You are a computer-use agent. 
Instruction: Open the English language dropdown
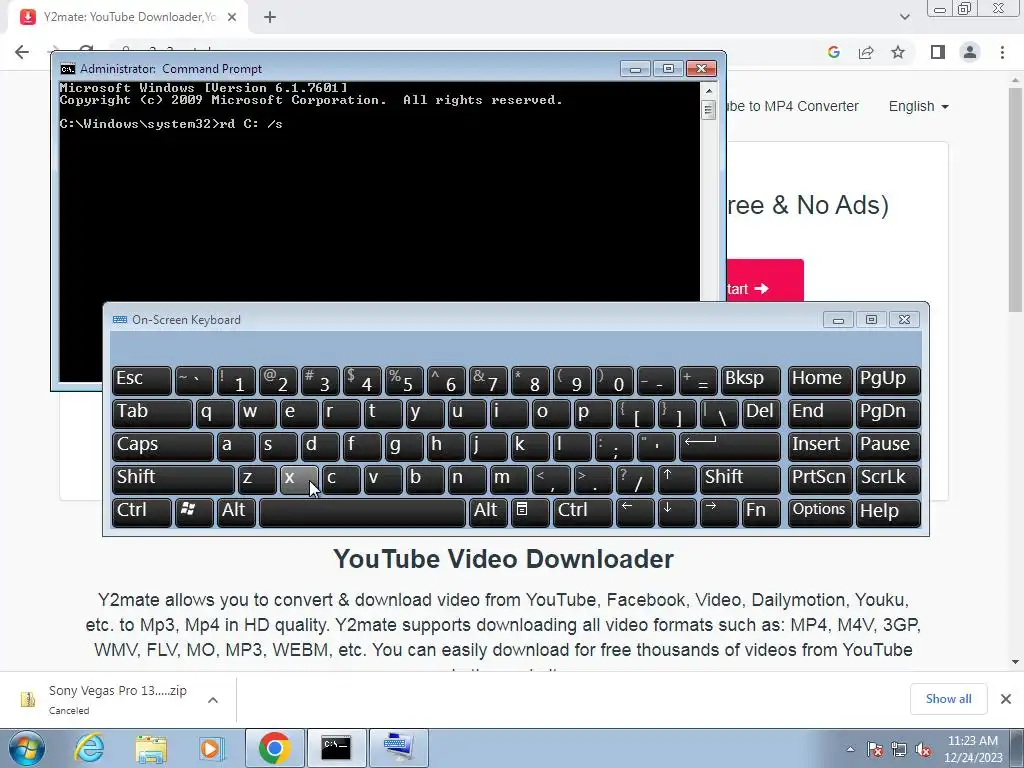918,106
